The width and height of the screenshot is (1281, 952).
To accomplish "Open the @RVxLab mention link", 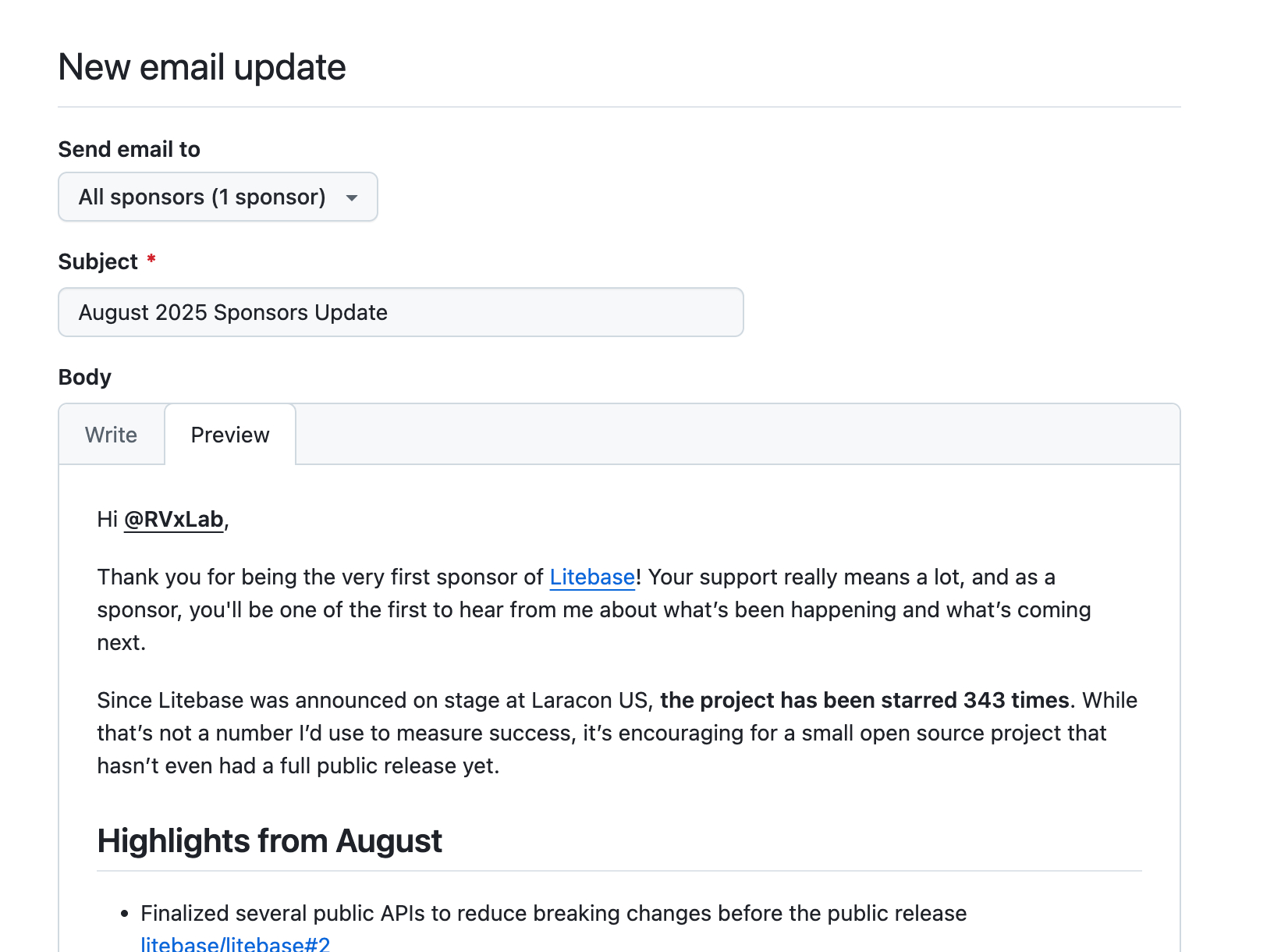I will click(173, 520).
